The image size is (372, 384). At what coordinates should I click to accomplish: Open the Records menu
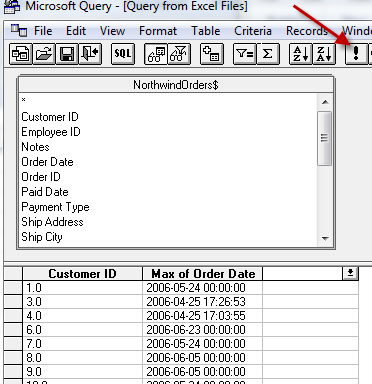pyautogui.click(x=307, y=31)
